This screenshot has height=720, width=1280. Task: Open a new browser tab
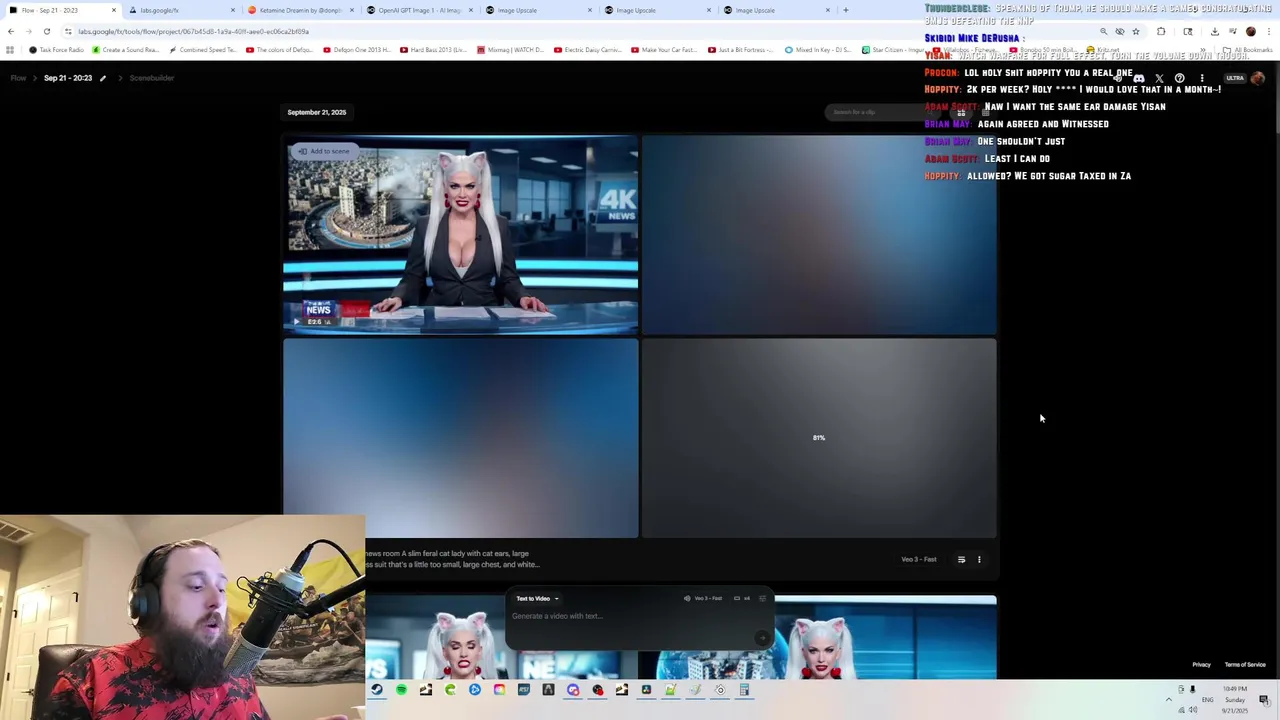coord(845,10)
